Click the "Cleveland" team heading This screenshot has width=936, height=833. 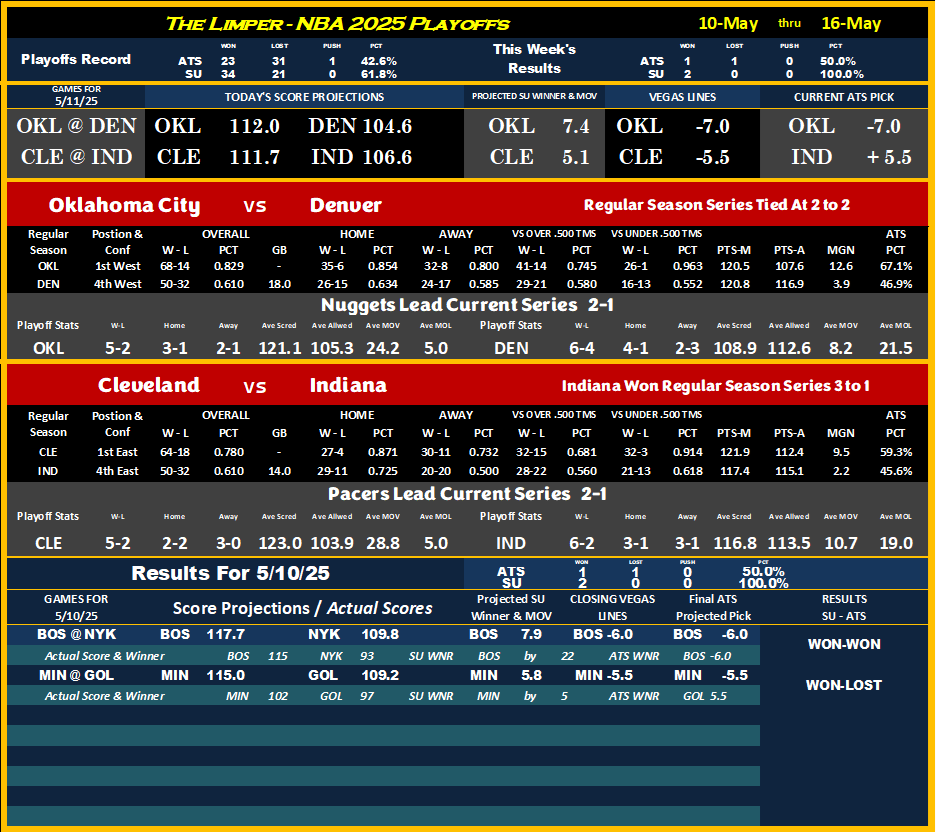pos(149,385)
